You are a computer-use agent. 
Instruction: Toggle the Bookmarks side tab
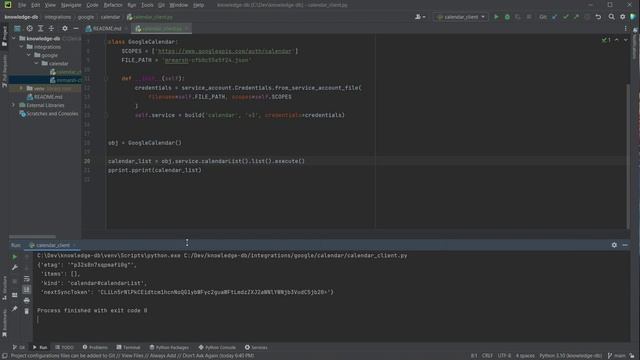tap(4, 323)
